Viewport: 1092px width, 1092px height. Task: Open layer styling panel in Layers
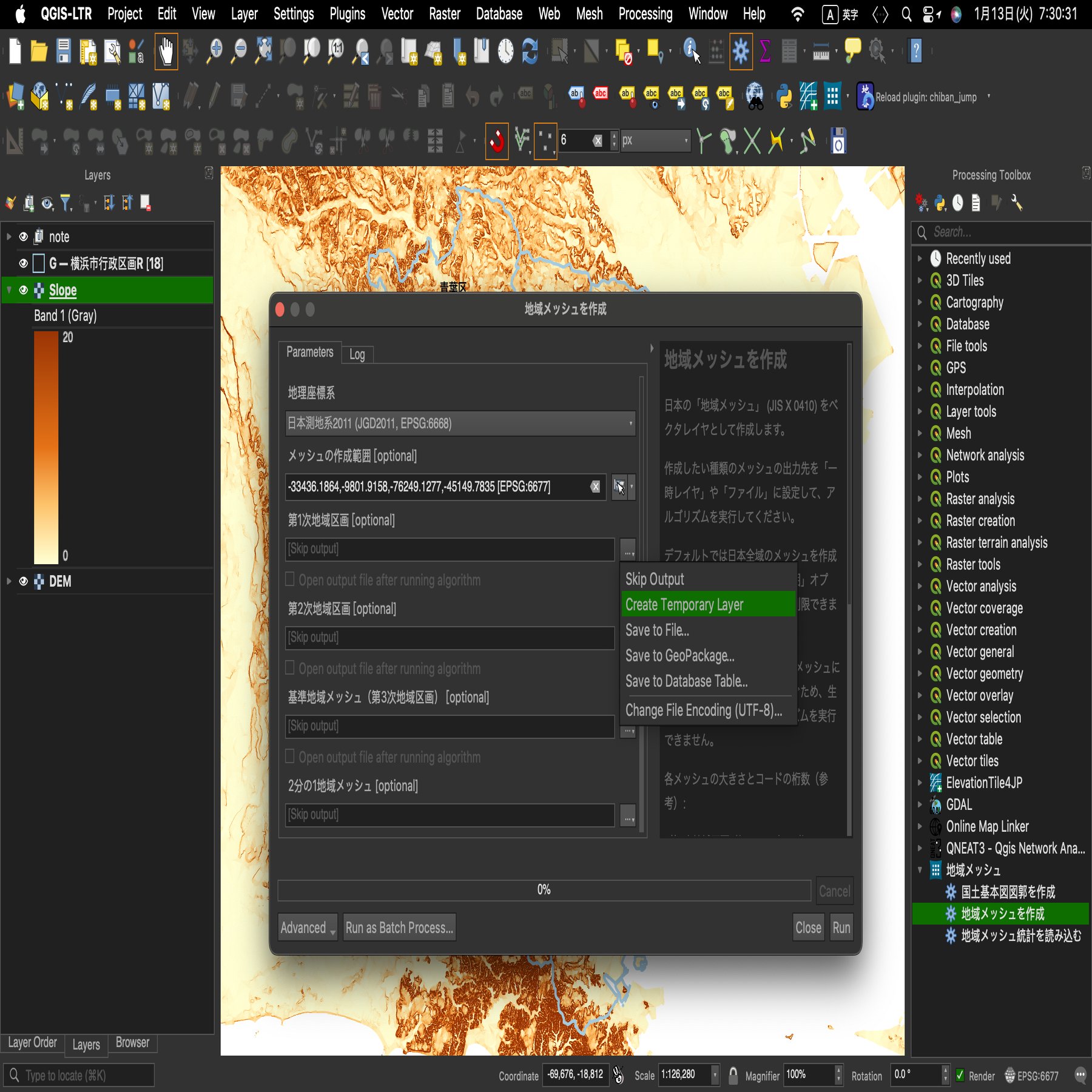10,203
